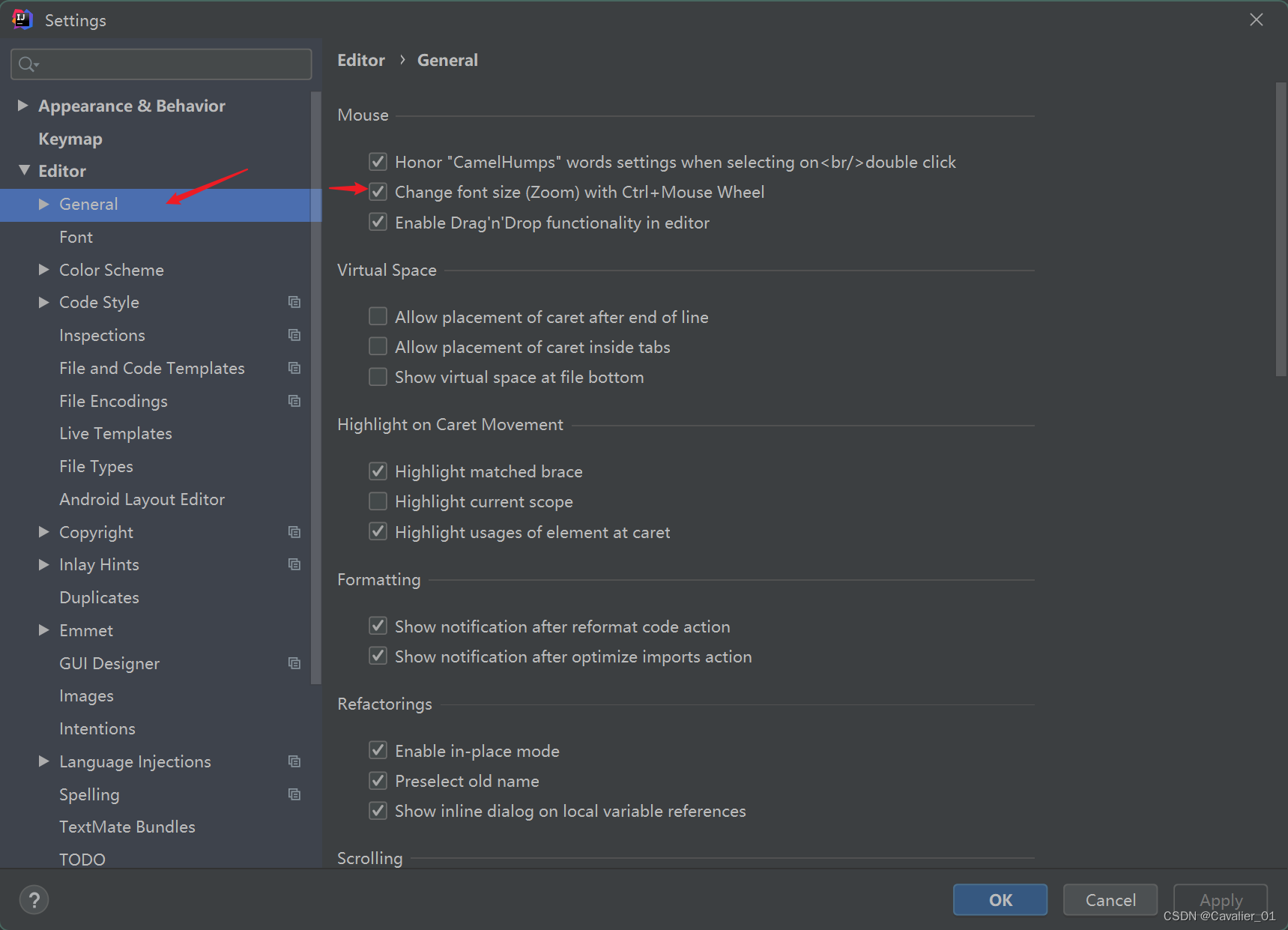Click project-level icon next to Copyright
The height and width of the screenshot is (930, 1288).
[294, 532]
